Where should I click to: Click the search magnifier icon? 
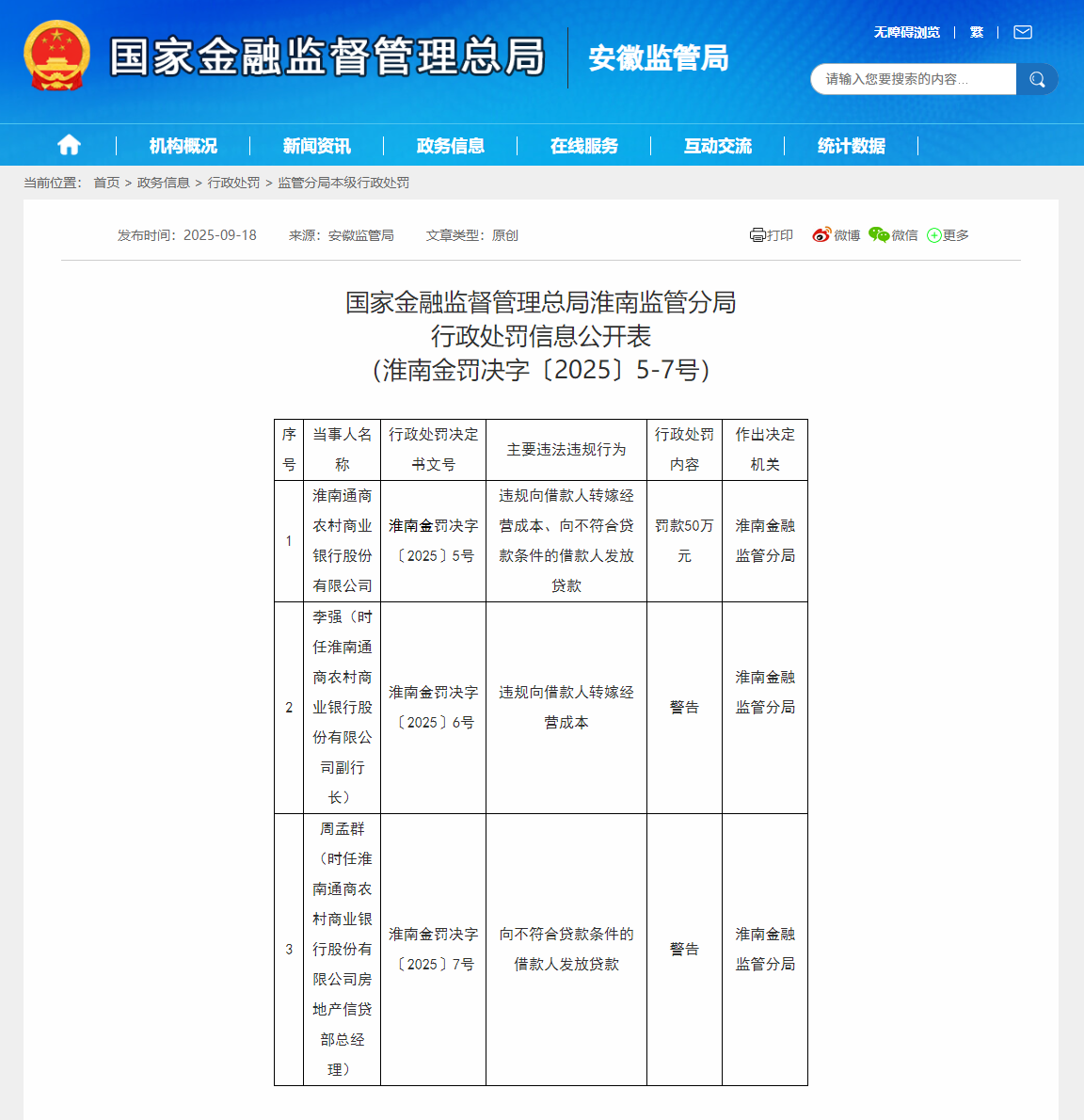point(1036,79)
